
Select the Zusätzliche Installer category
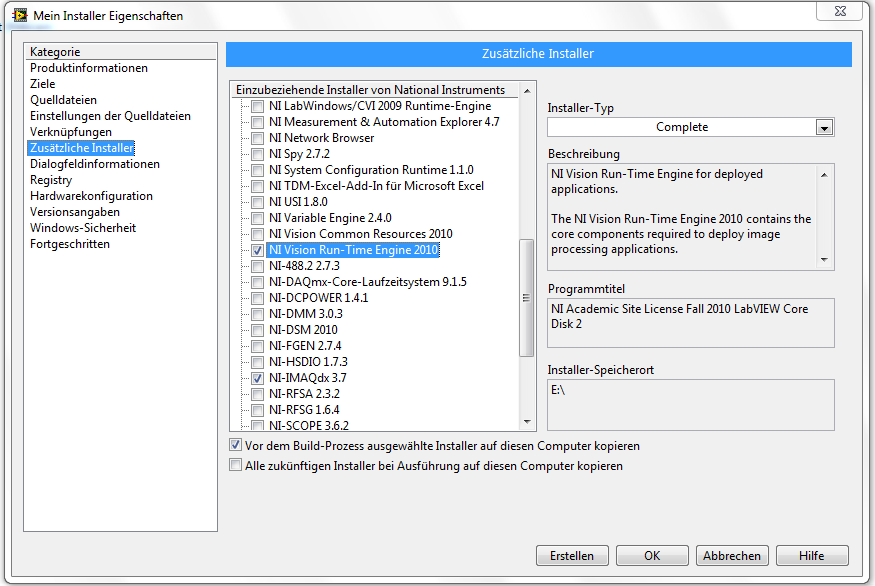[x=81, y=148]
